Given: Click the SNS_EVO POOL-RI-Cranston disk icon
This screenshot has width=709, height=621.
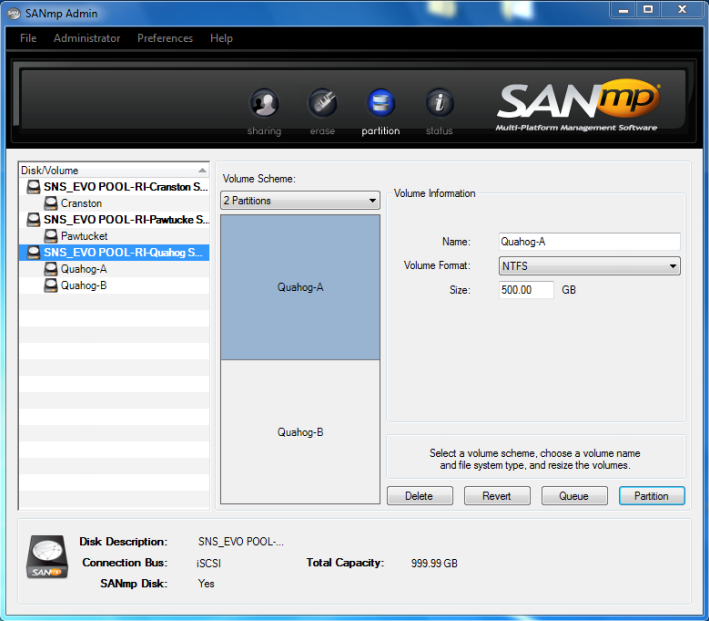Looking at the screenshot, I should coord(33,187).
